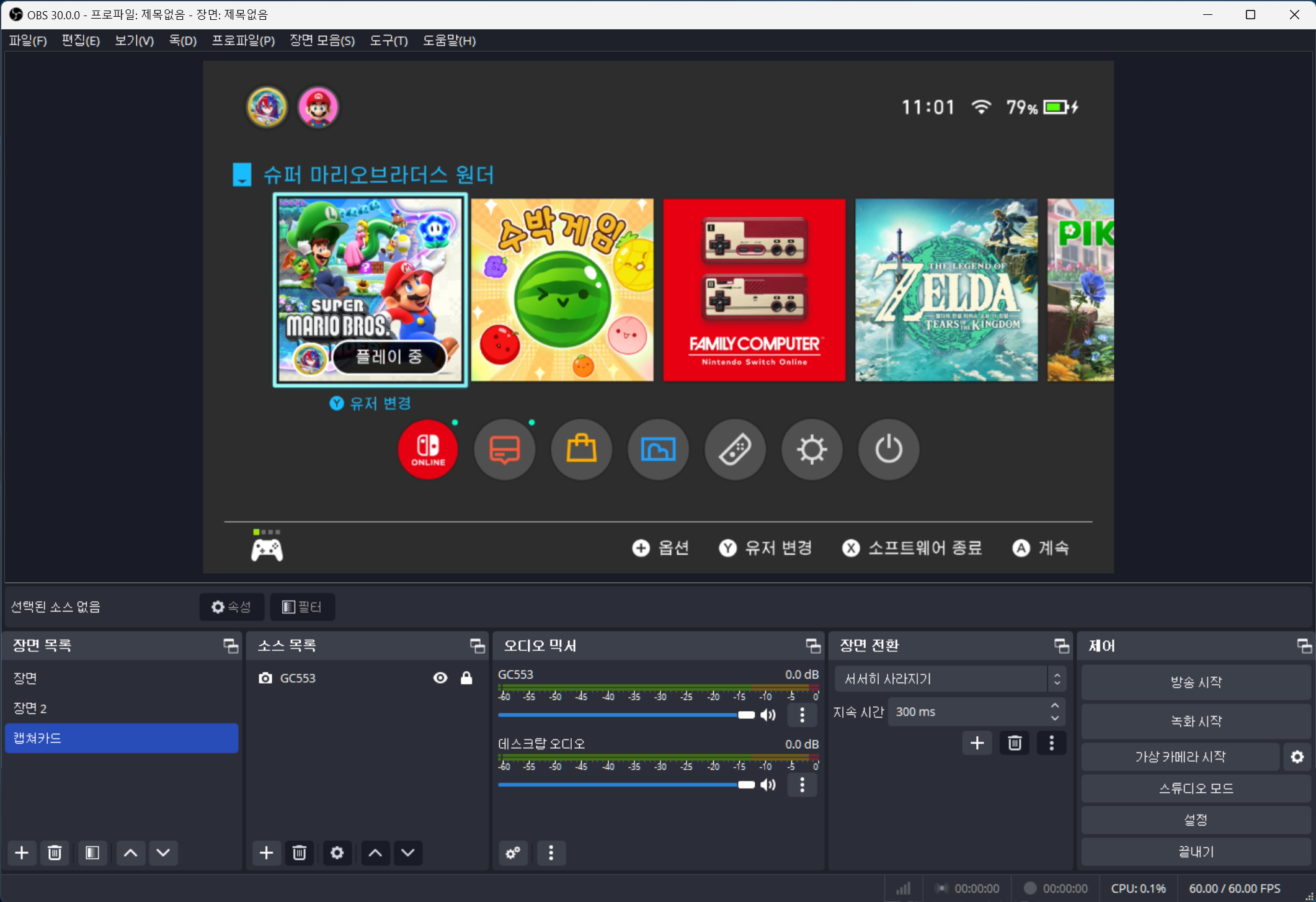
Task: Open the 도구(T) menu
Action: (388, 41)
